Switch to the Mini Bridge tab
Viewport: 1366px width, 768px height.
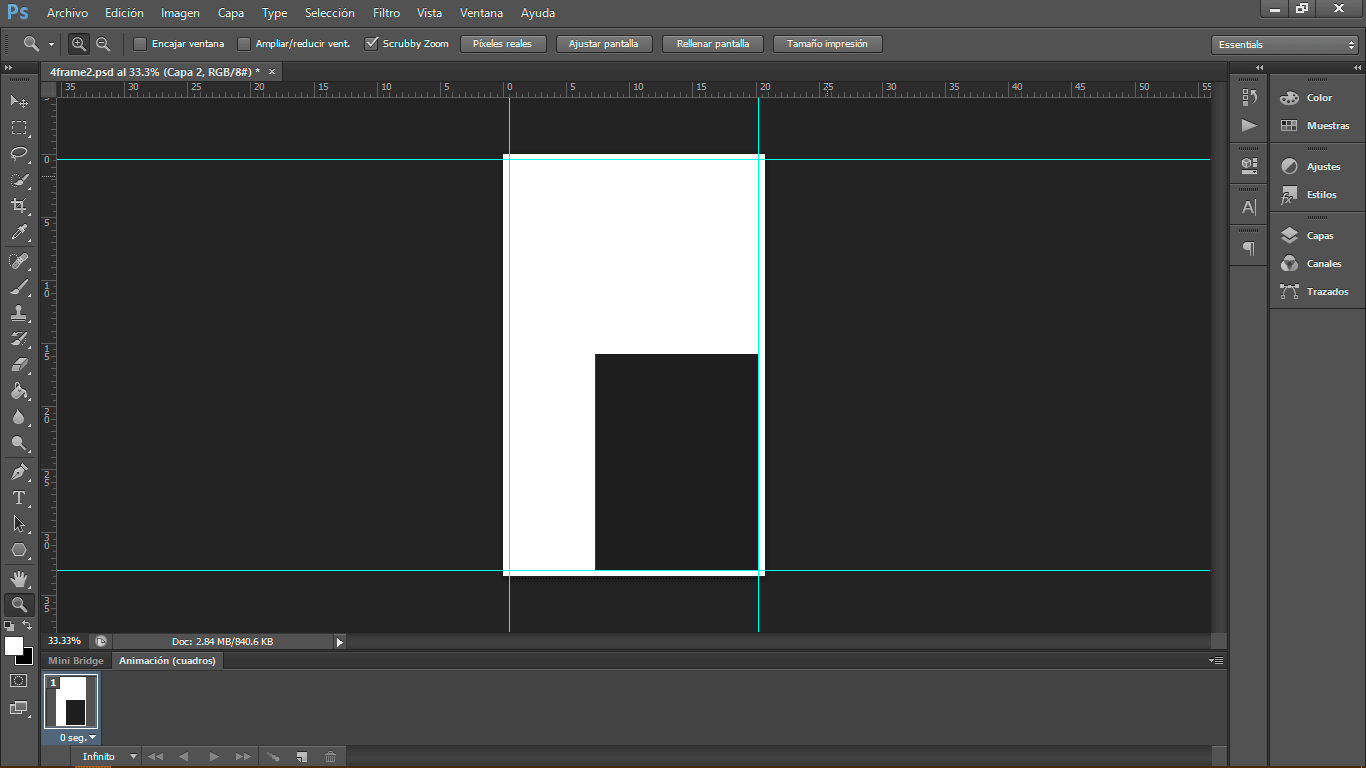coord(76,661)
